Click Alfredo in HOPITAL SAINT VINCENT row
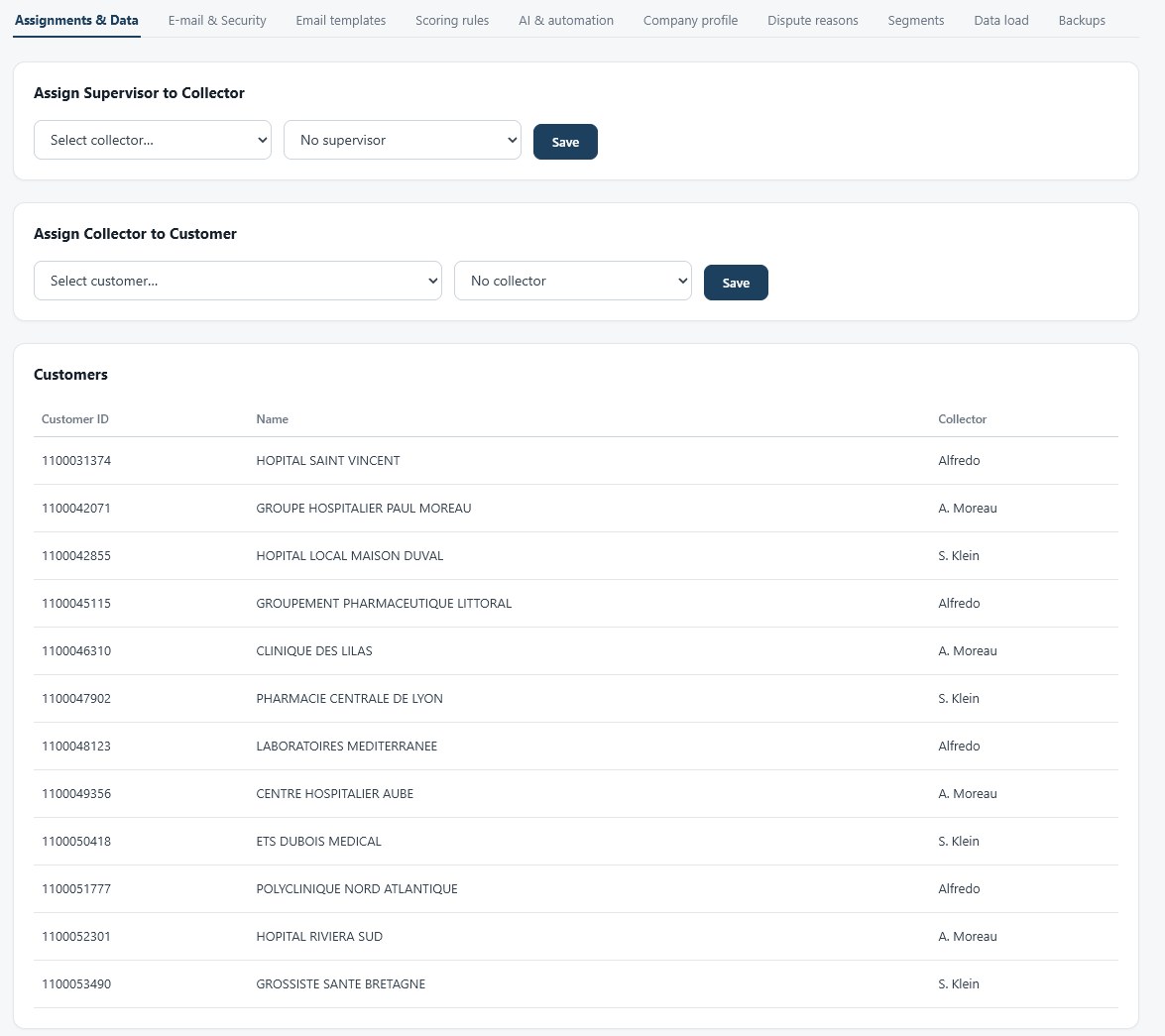The image size is (1165, 1036). (x=959, y=460)
